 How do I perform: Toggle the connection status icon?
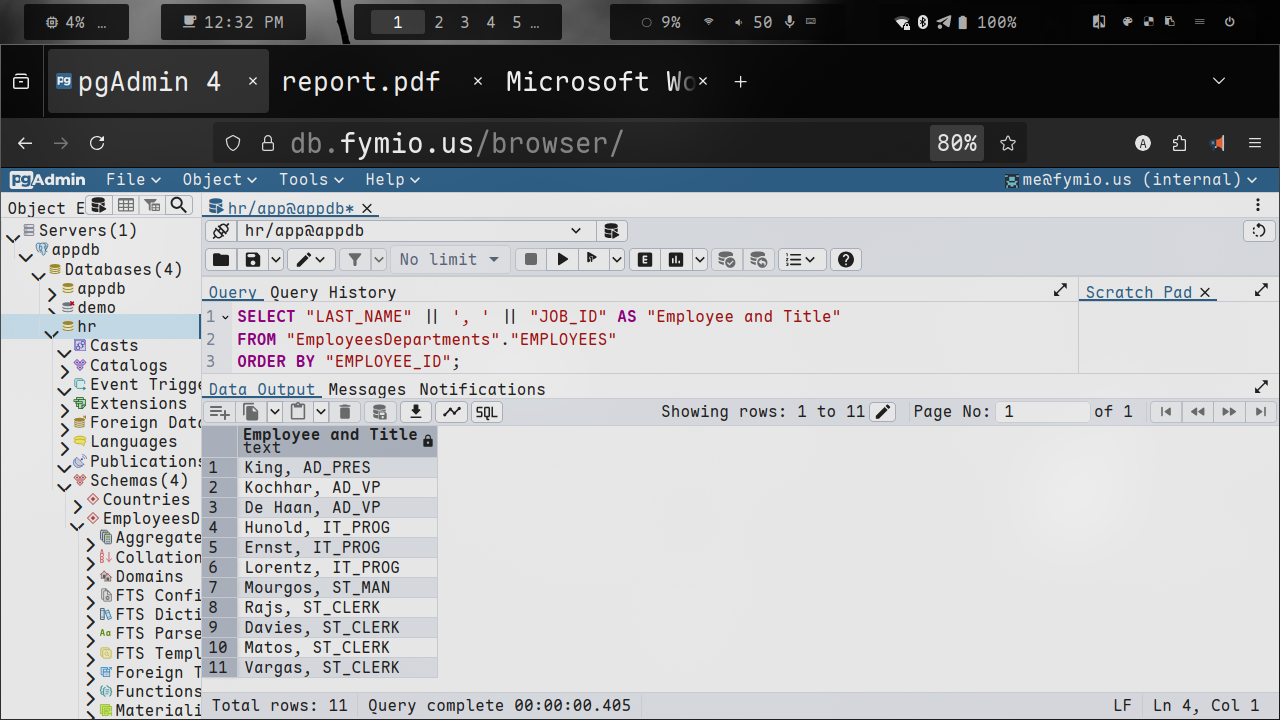click(221, 231)
